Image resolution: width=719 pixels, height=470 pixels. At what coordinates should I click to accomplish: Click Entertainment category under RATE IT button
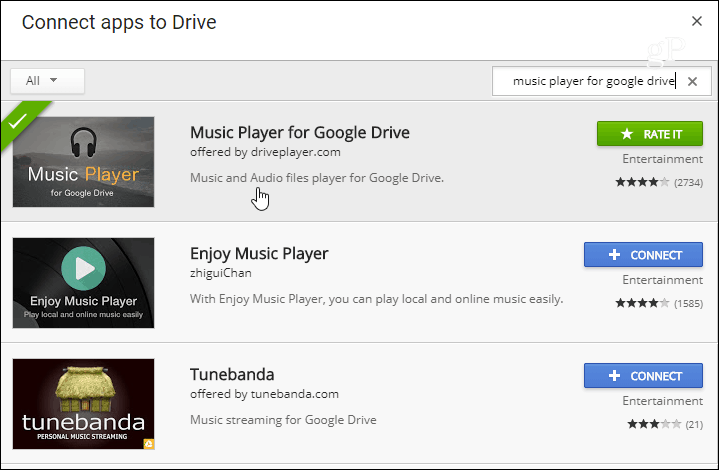point(663,159)
